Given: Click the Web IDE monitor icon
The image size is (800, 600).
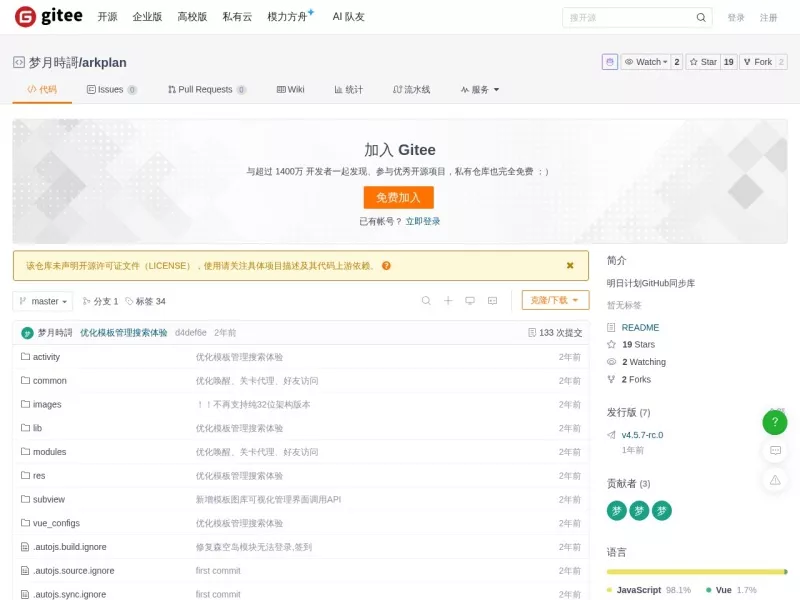Looking at the screenshot, I should [x=470, y=301].
